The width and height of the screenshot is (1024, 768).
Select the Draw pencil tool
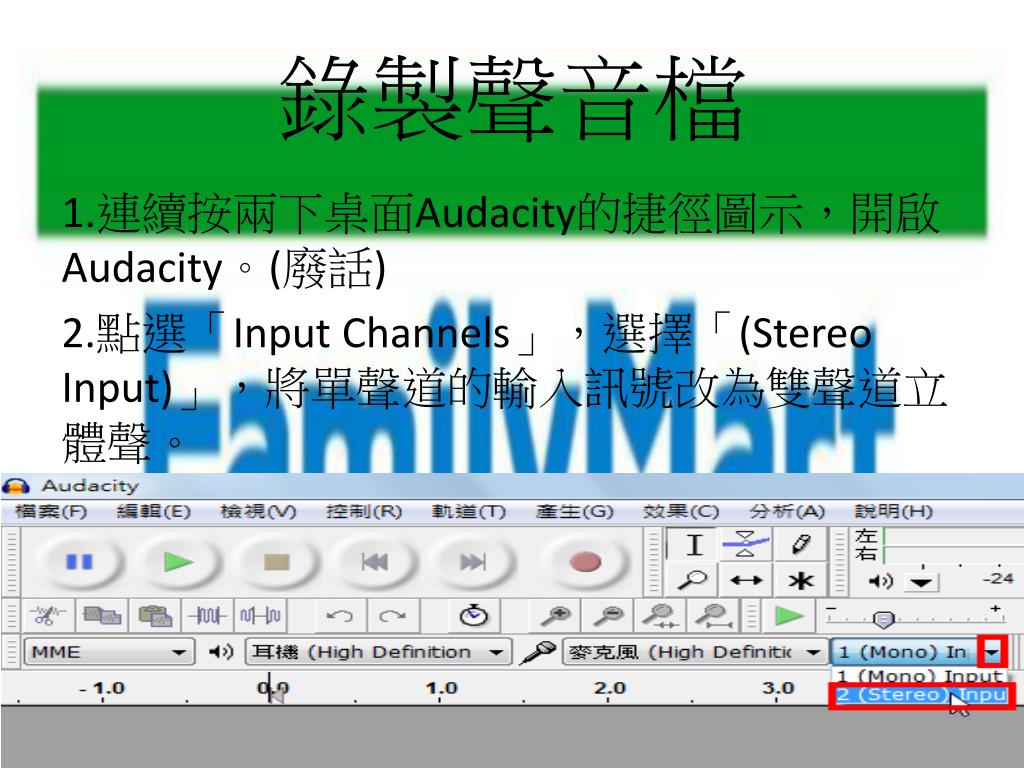coord(801,545)
